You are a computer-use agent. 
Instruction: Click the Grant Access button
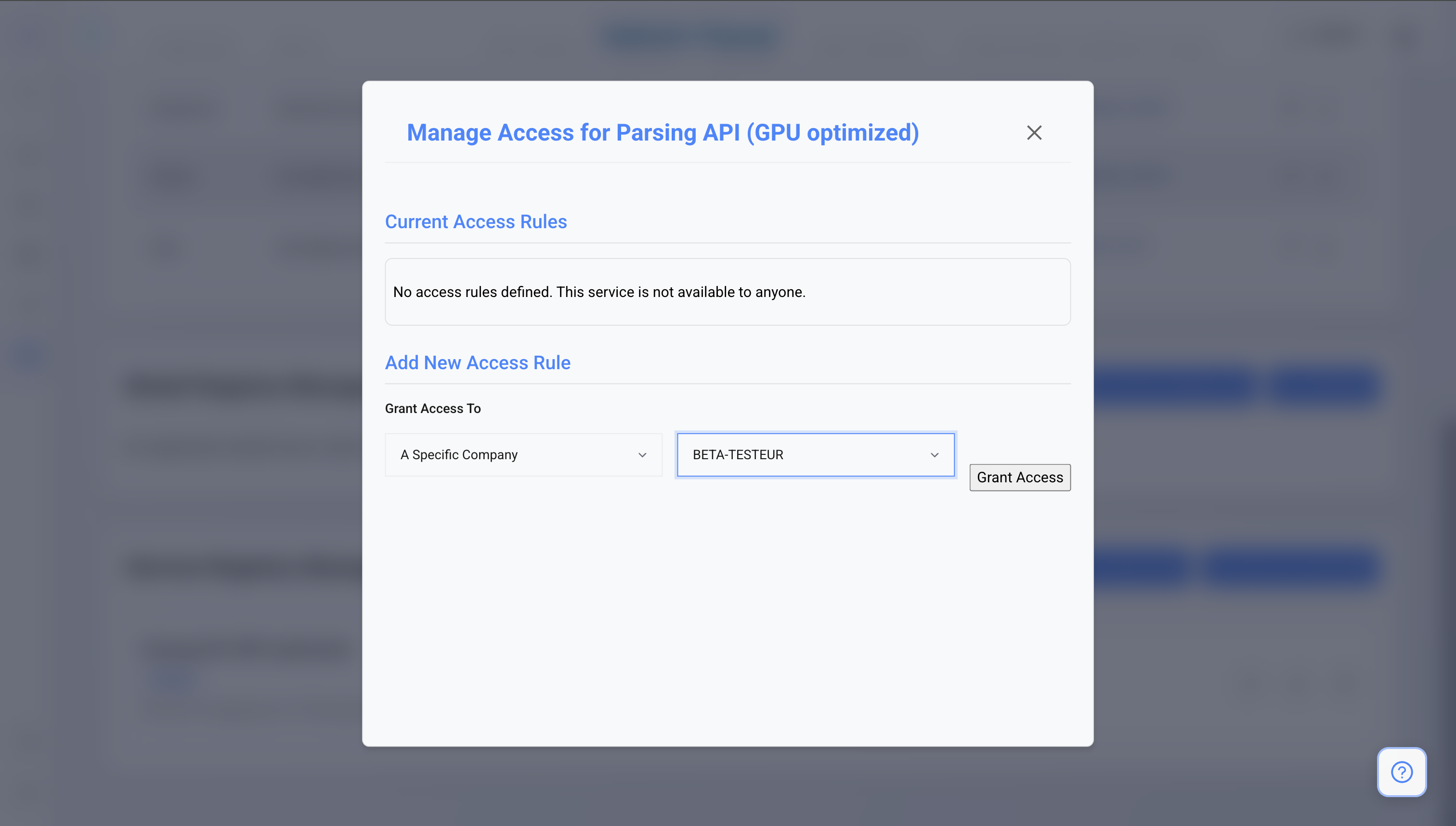point(1020,477)
